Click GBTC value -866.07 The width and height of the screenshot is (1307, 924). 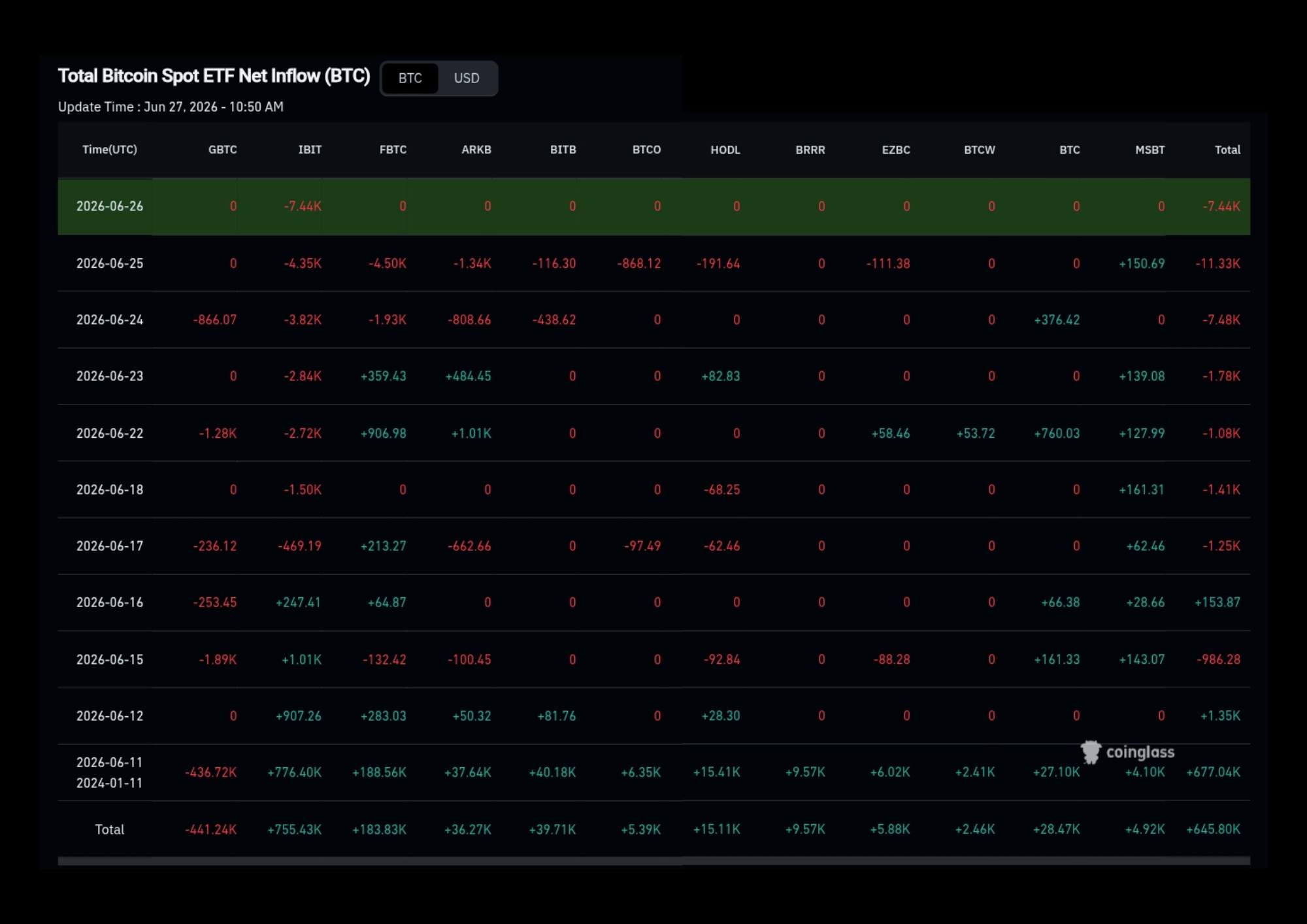click(215, 320)
